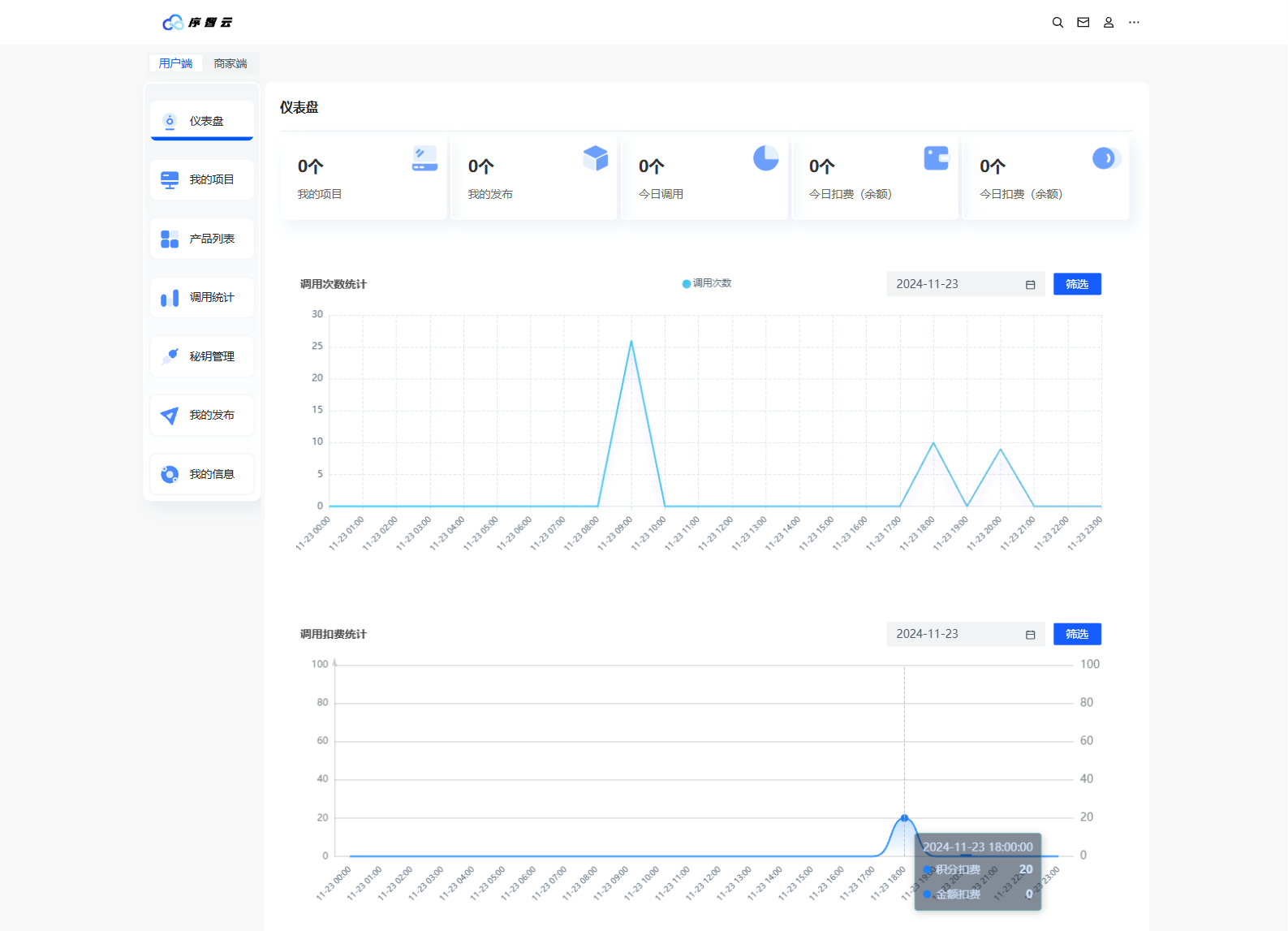
Task: Switch to the 商家端 tab
Action: coord(230,63)
